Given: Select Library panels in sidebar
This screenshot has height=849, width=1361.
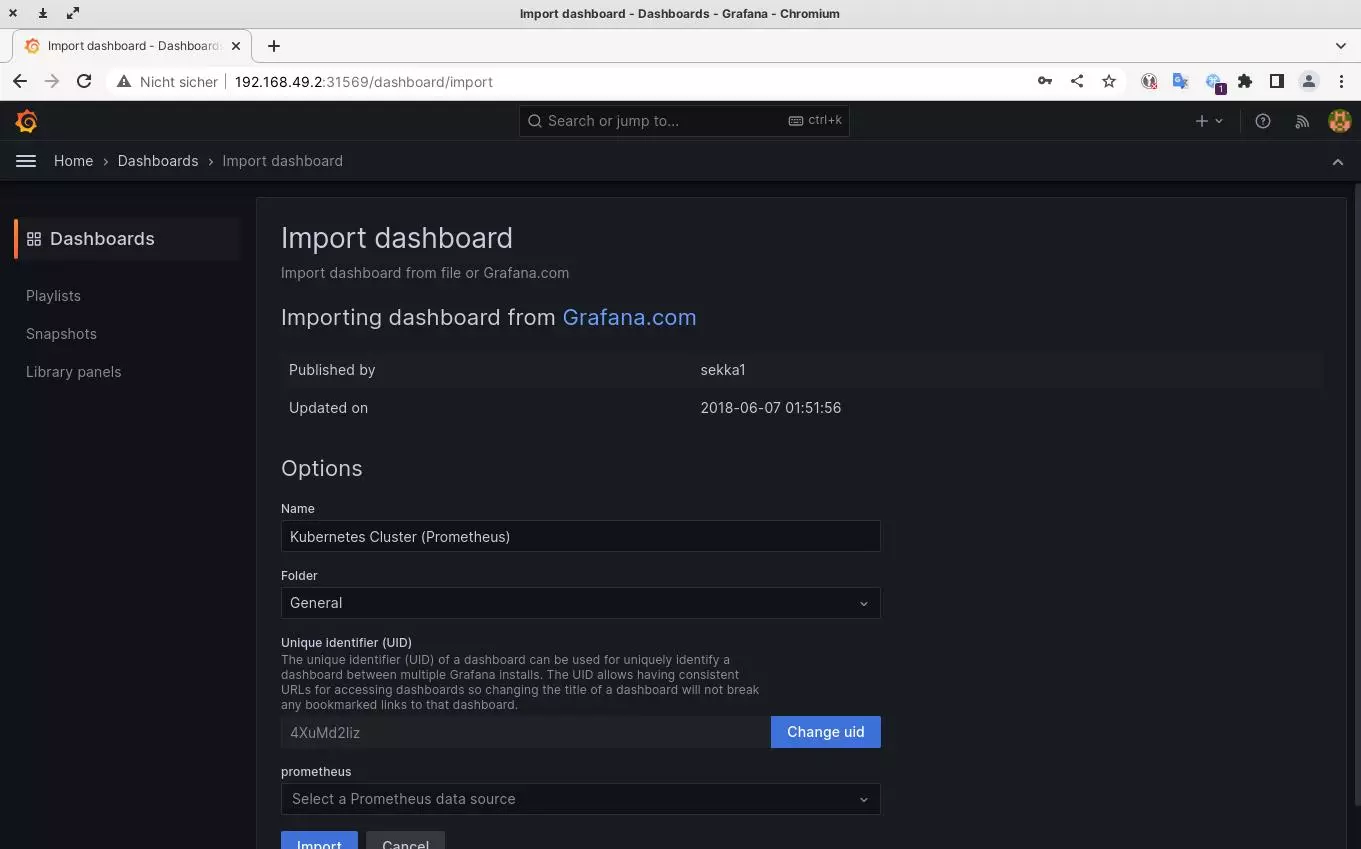Looking at the screenshot, I should click(x=73, y=372).
